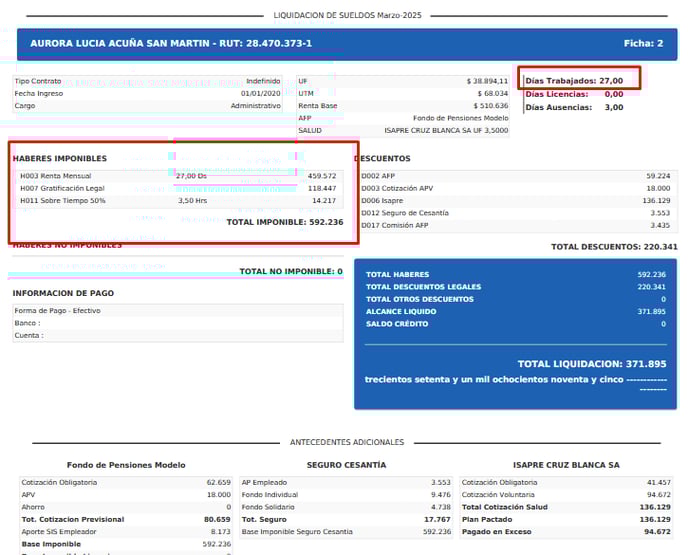The height and width of the screenshot is (555, 688).
Task: Select the 'Días Ausencias: 3,00' line
Action: click(x=574, y=107)
